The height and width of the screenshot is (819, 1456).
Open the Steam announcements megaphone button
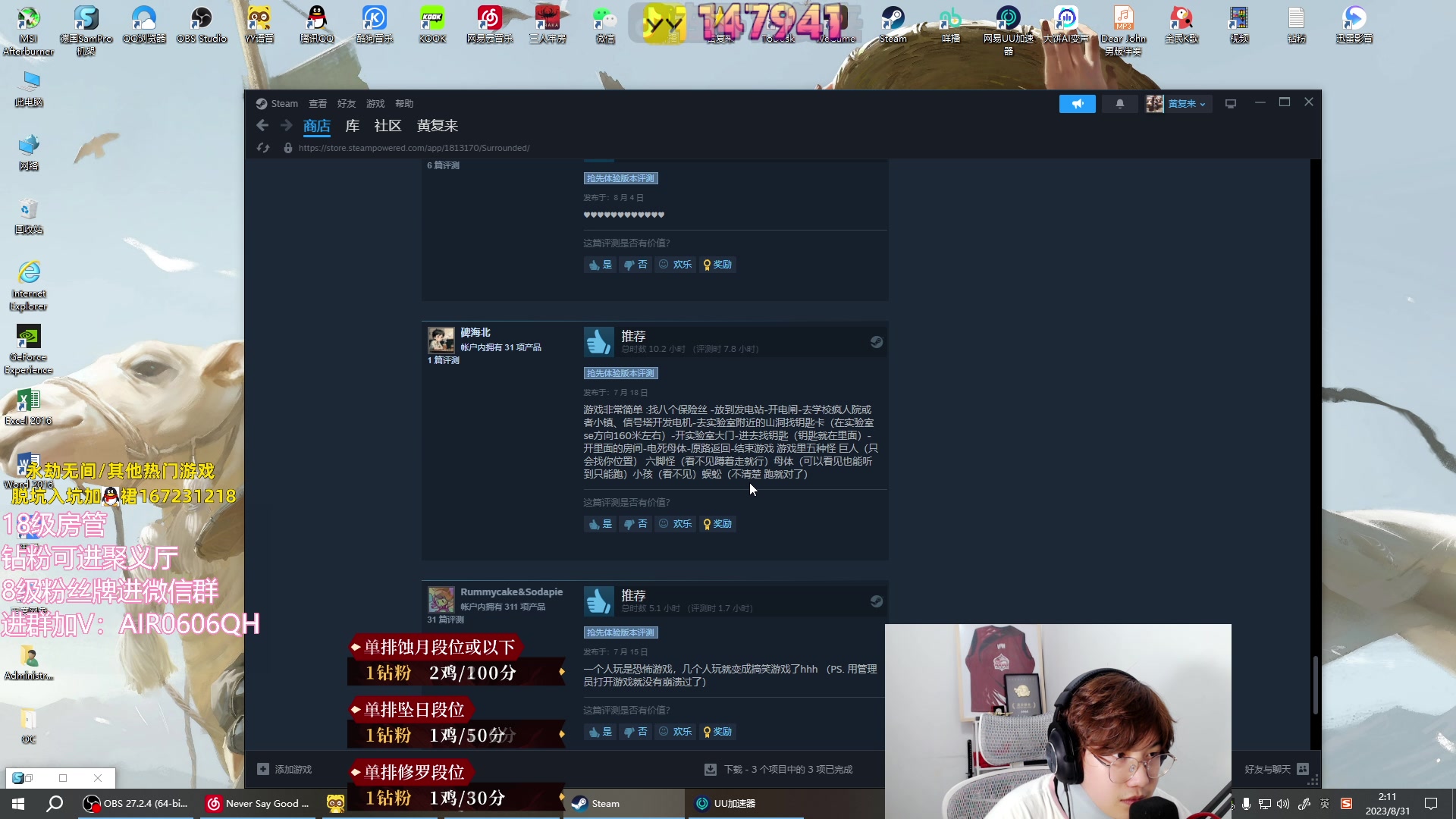coord(1077,104)
